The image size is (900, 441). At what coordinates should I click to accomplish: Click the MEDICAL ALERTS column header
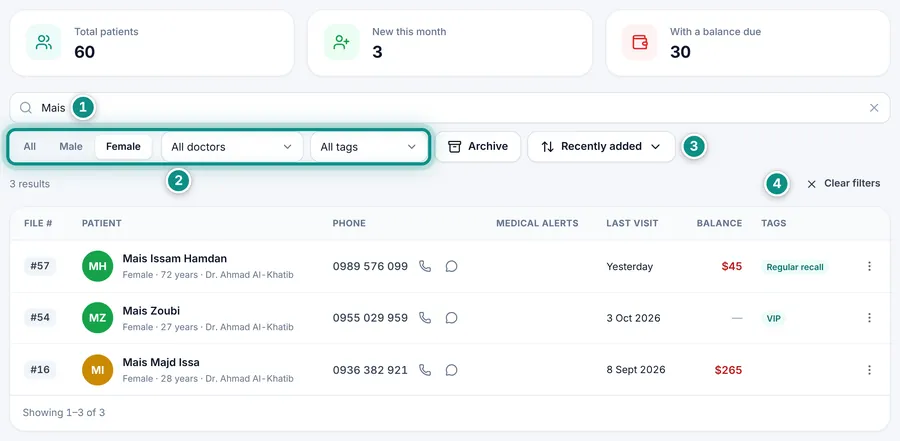537,223
